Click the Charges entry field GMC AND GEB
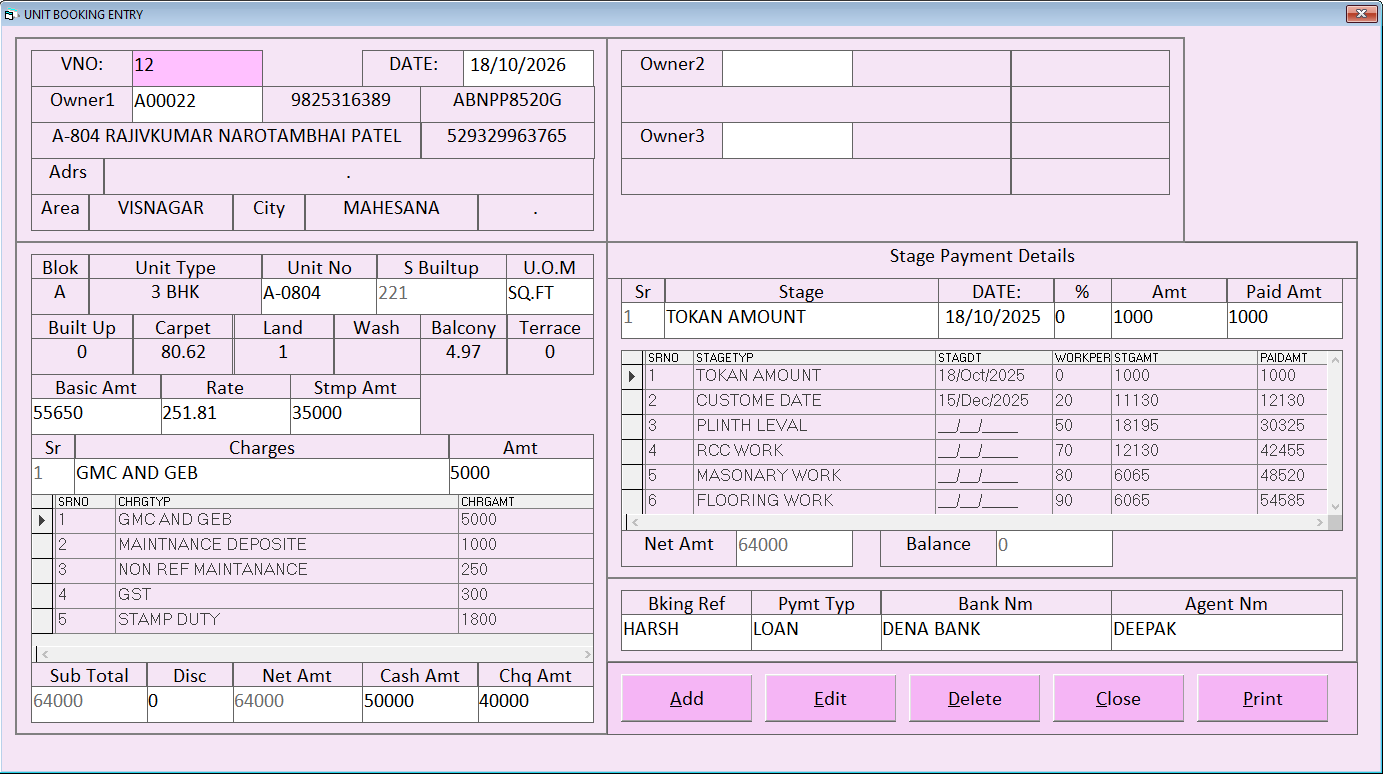The image size is (1383, 774). pyautogui.click(x=262, y=476)
